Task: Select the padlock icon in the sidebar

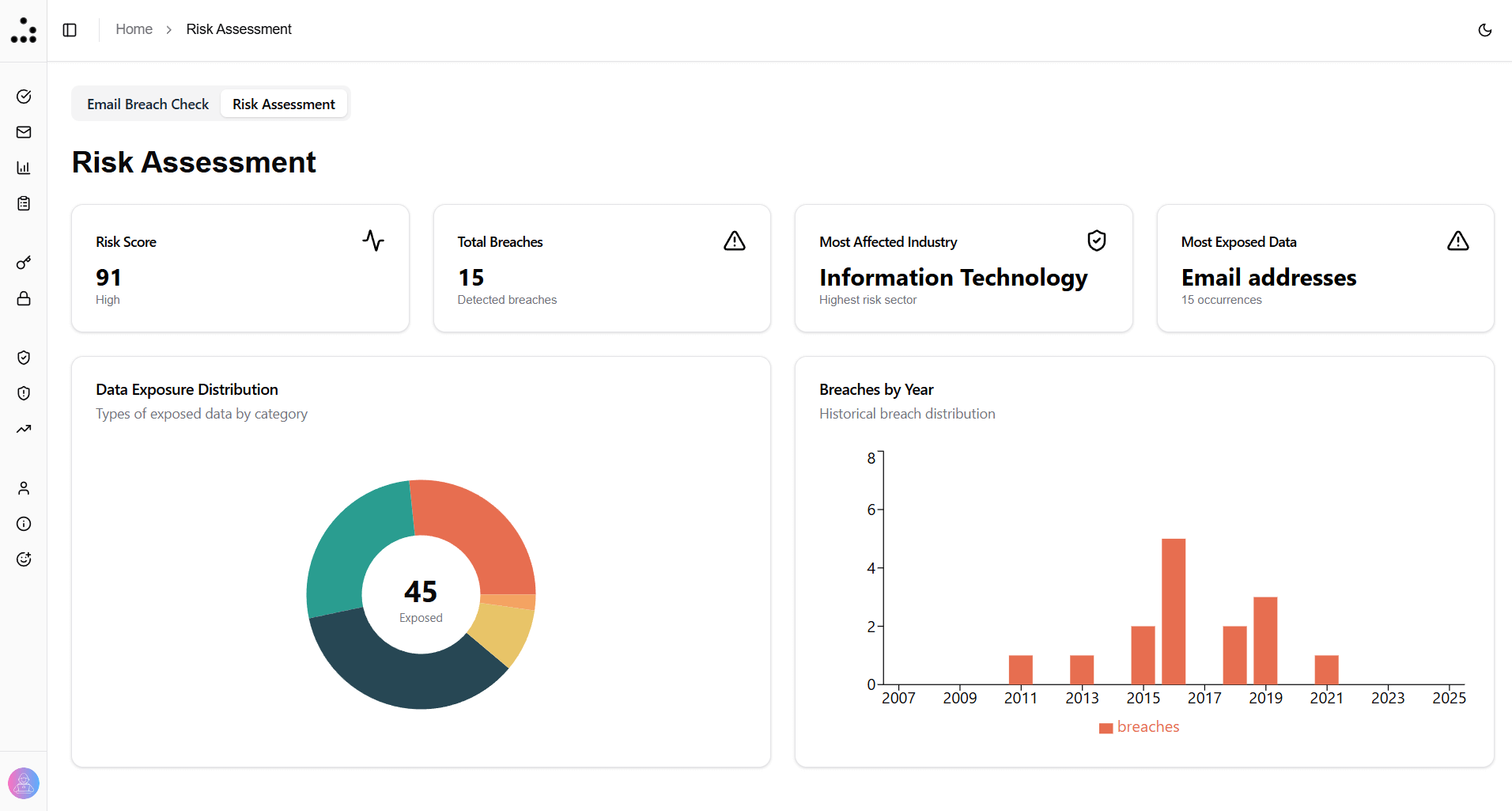Action: 24,298
